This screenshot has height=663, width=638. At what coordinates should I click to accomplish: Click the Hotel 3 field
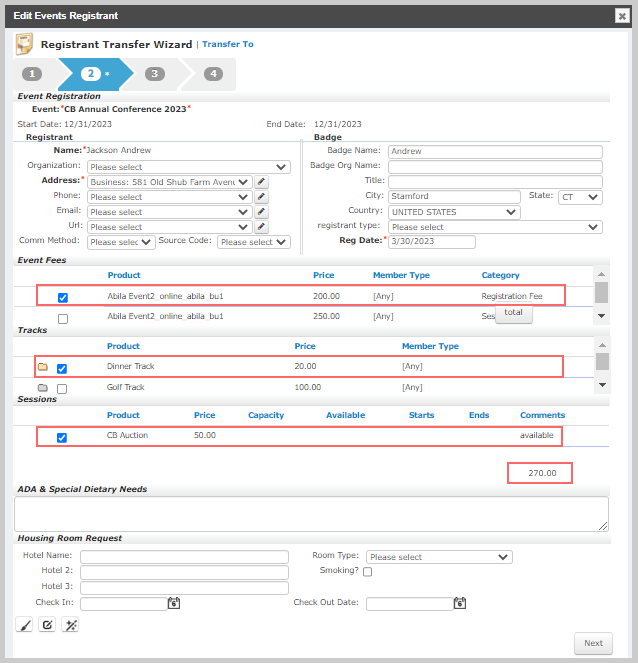point(184,588)
